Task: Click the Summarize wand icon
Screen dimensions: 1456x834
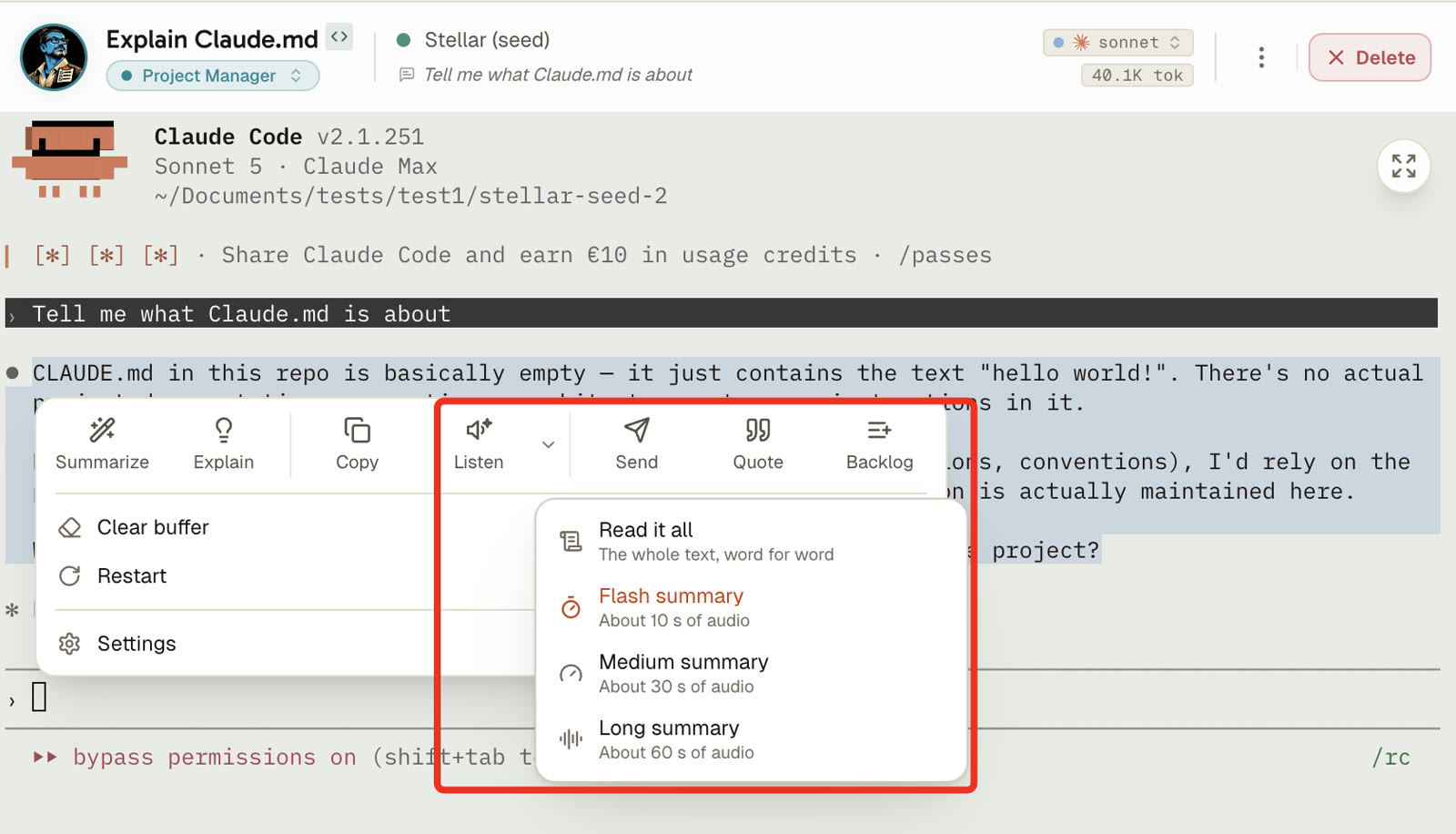Action: (x=102, y=430)
